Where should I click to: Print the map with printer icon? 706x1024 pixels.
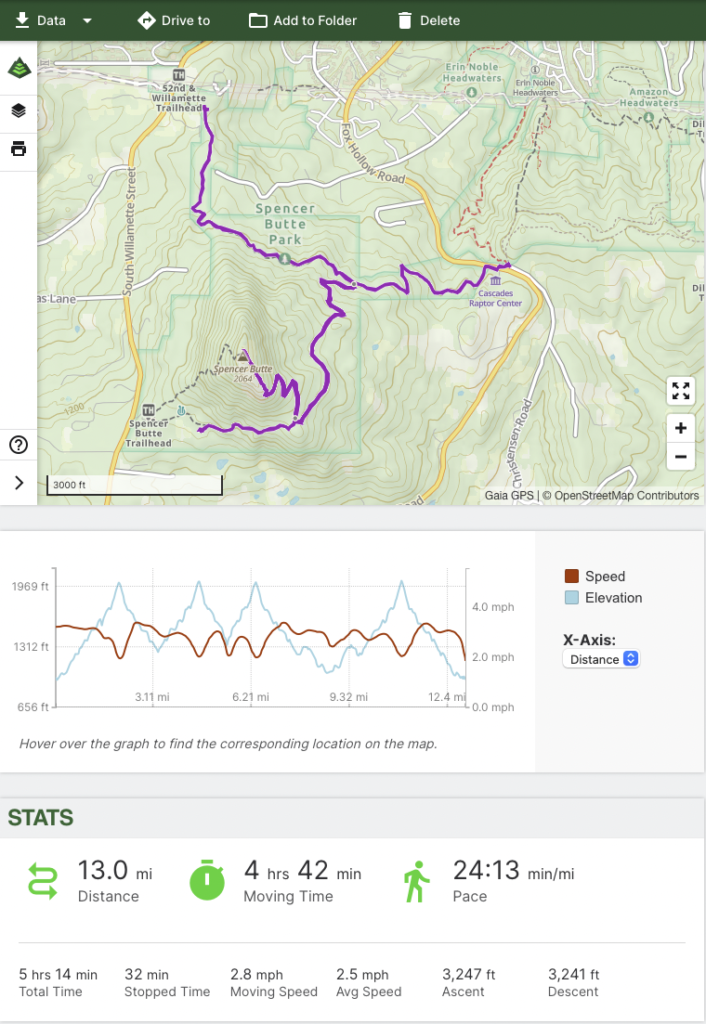click(19, 150)
